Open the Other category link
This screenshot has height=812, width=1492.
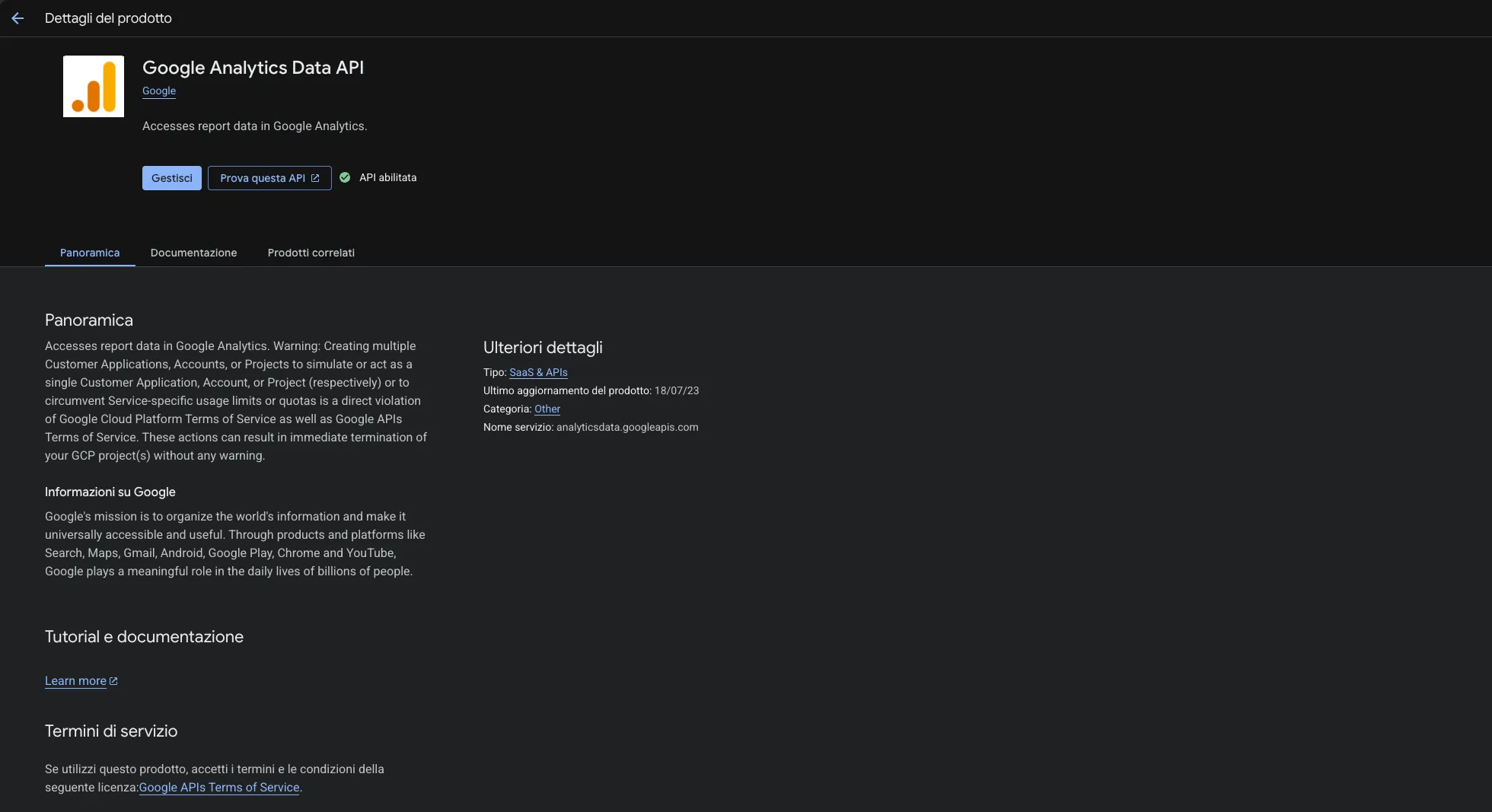point(547,409)
